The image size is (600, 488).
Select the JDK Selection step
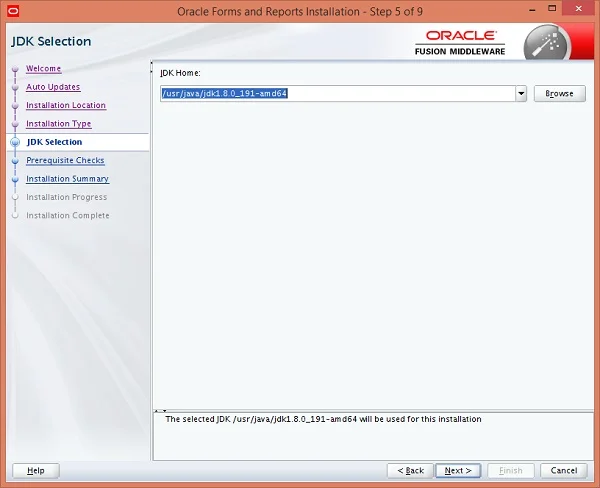54,142
